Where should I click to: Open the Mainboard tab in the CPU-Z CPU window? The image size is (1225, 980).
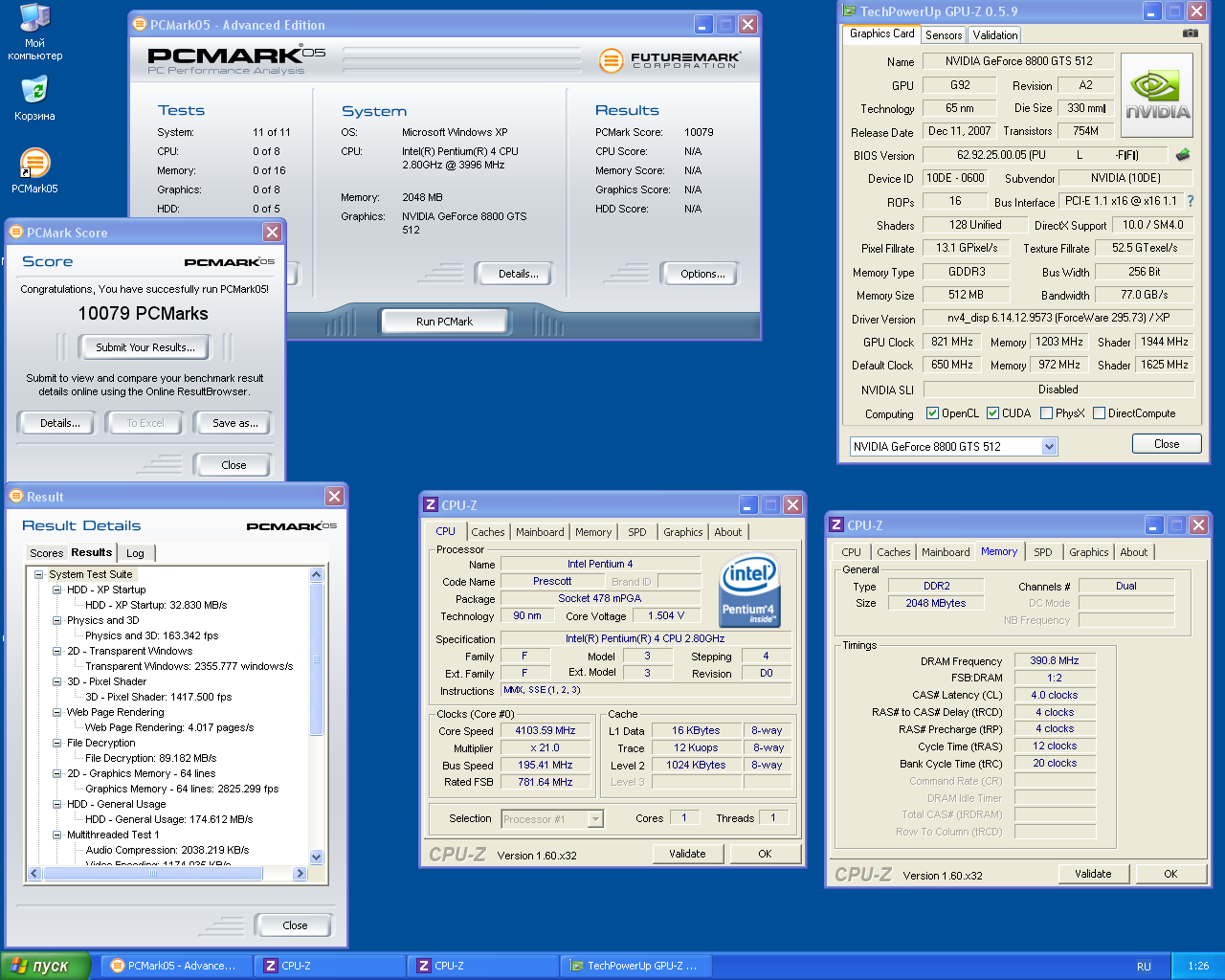[540, 532]
